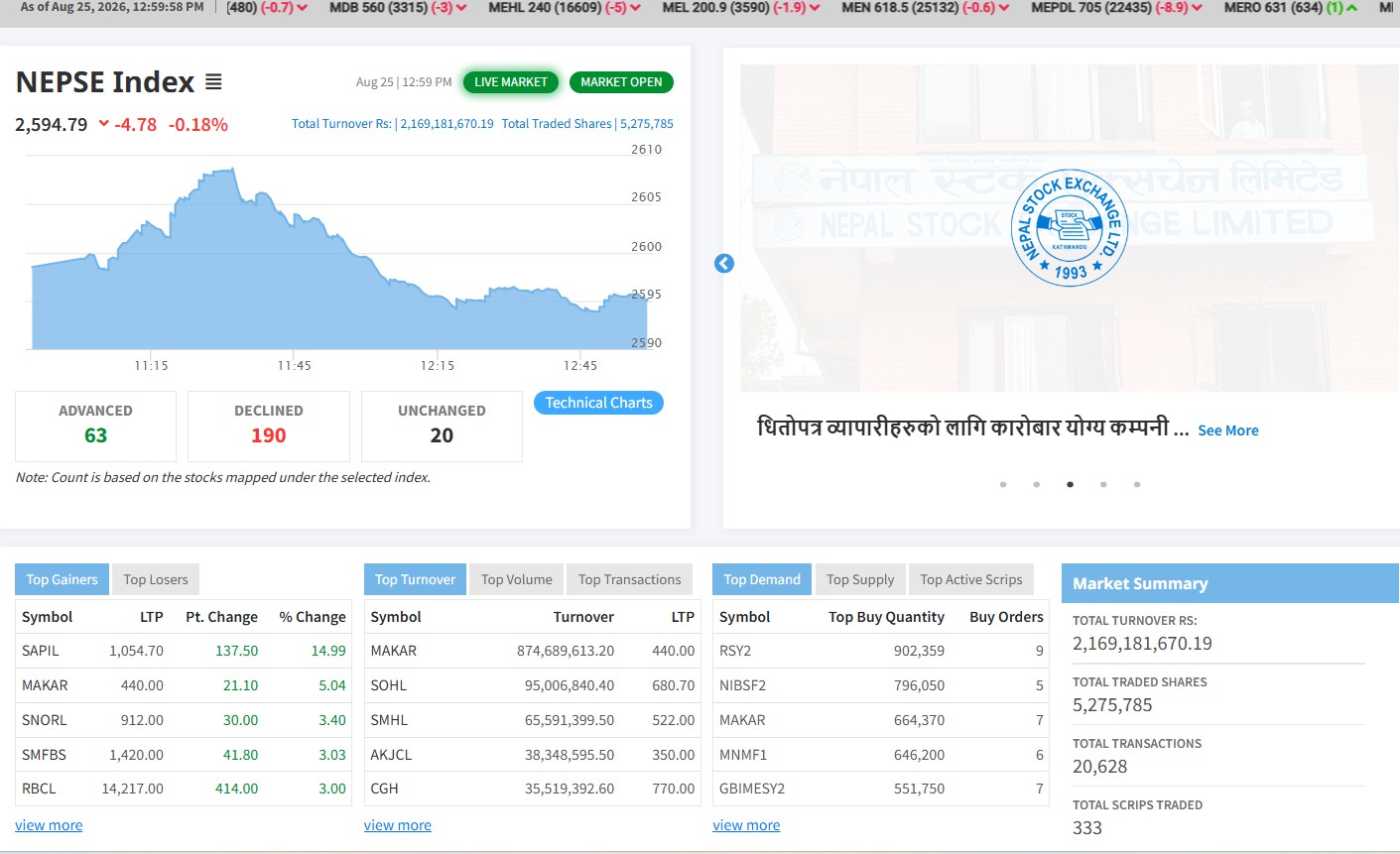Click SNORL symbol in Top Gainers
This screenshot has width=1400, height=854.
tap(45, 720)
